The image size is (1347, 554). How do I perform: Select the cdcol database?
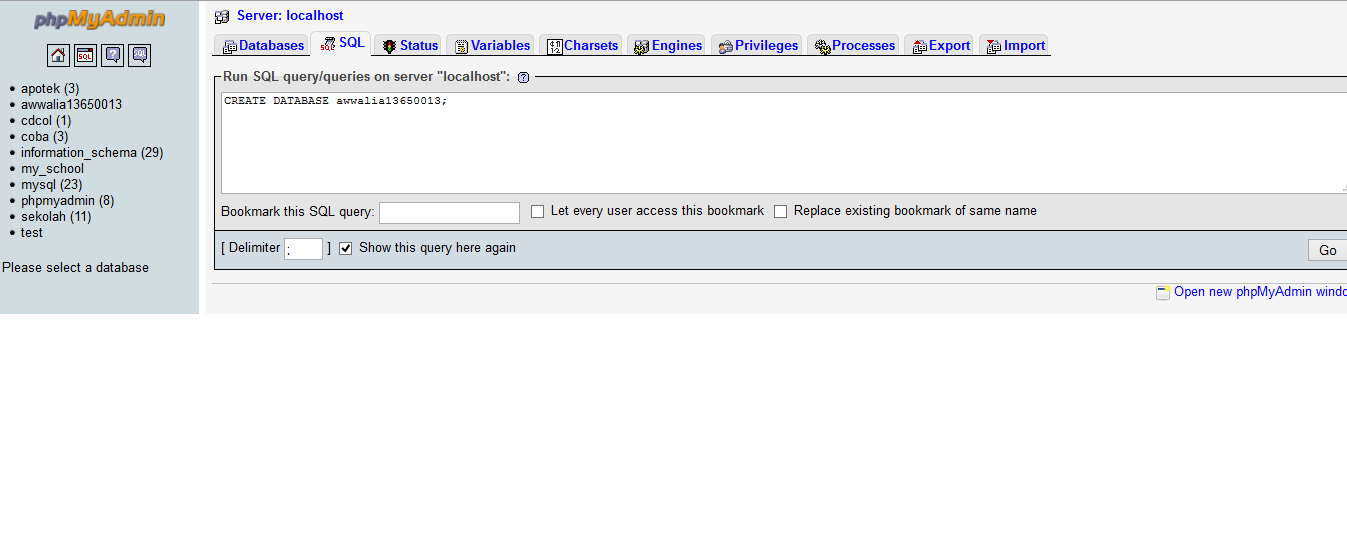click(46, 120)
